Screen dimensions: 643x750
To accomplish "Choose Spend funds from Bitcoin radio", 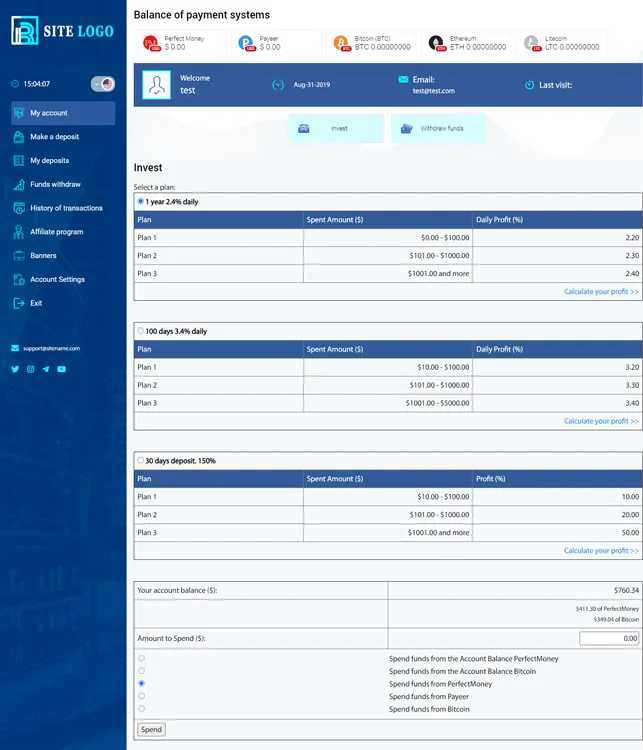I will tap(142, 709).
